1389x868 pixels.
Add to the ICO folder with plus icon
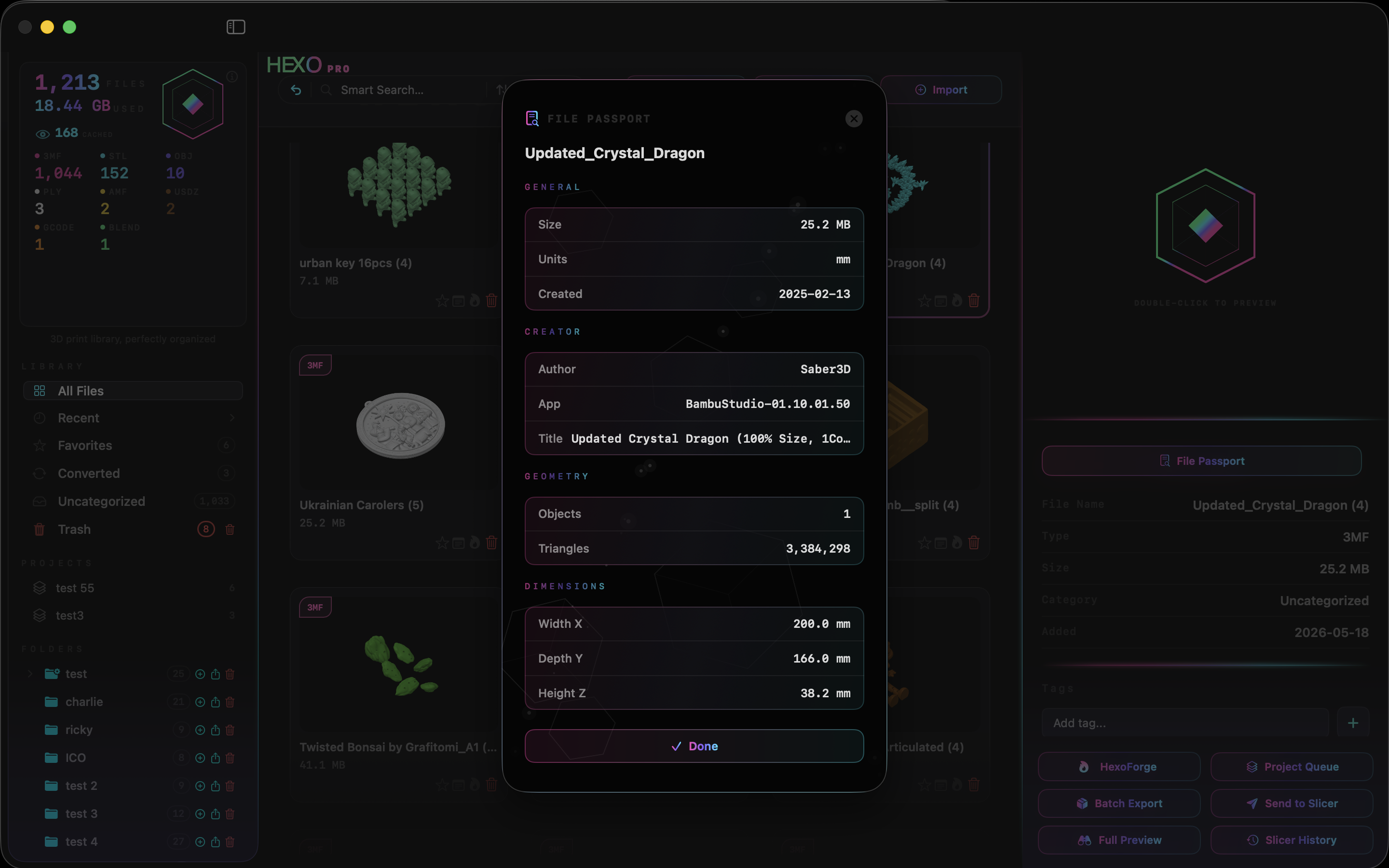[x=200, y=758]
